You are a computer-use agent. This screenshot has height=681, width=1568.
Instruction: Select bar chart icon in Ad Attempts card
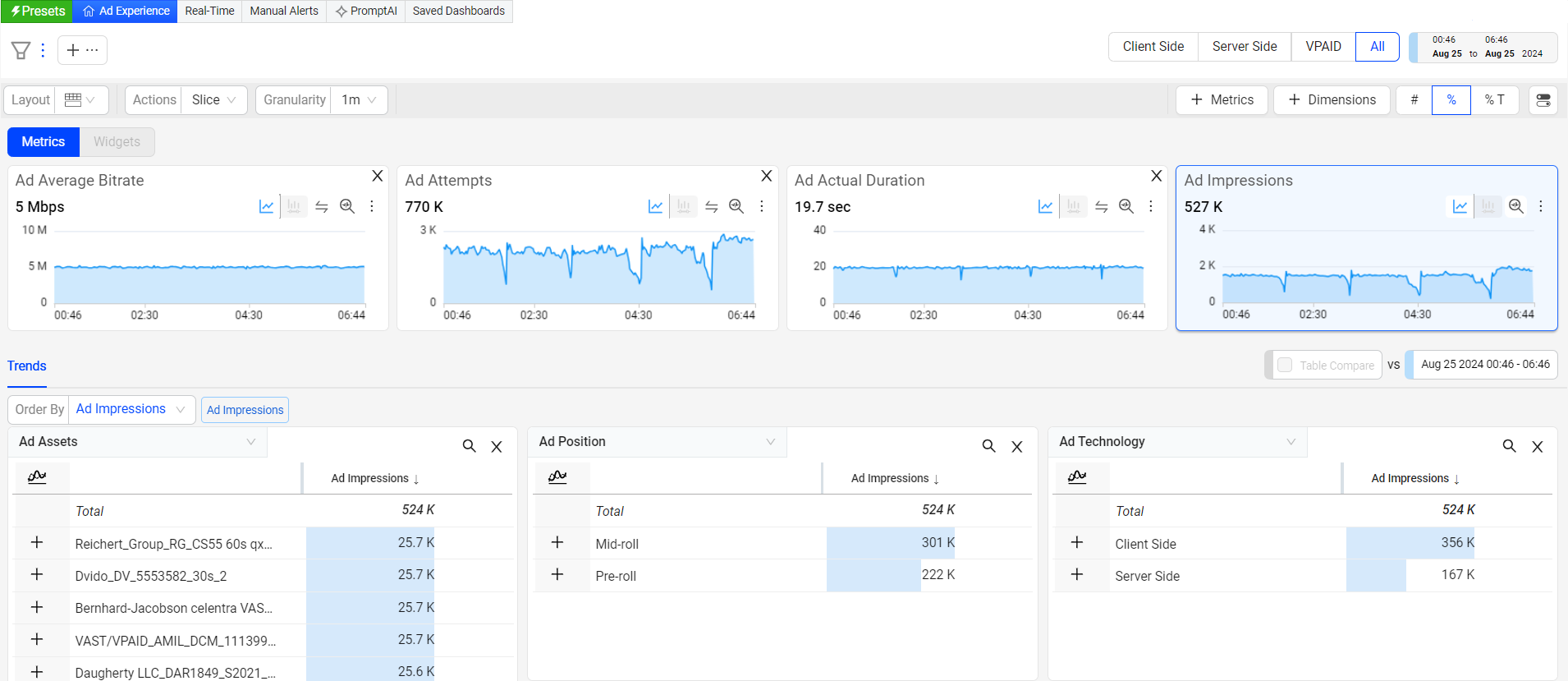[x=683, y=206]
